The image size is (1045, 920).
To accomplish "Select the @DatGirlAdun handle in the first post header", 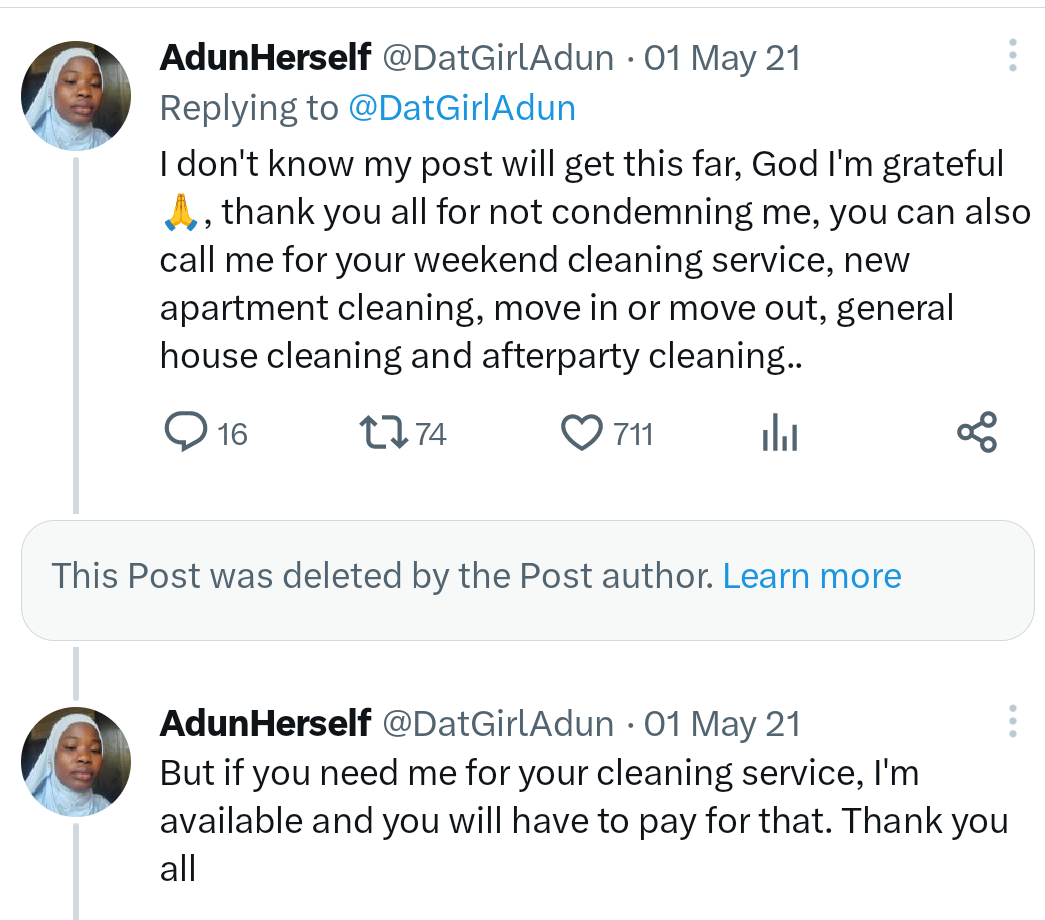I will click(498, 58).
